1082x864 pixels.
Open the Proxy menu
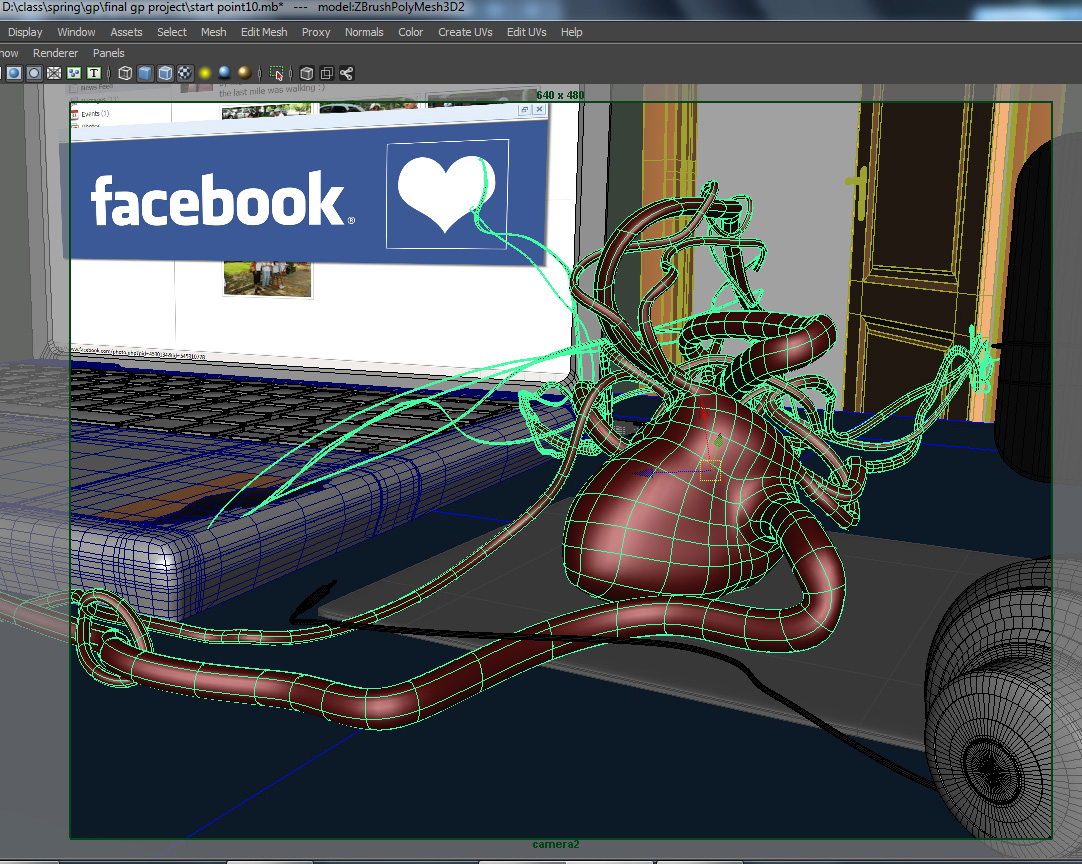point(316,32)
